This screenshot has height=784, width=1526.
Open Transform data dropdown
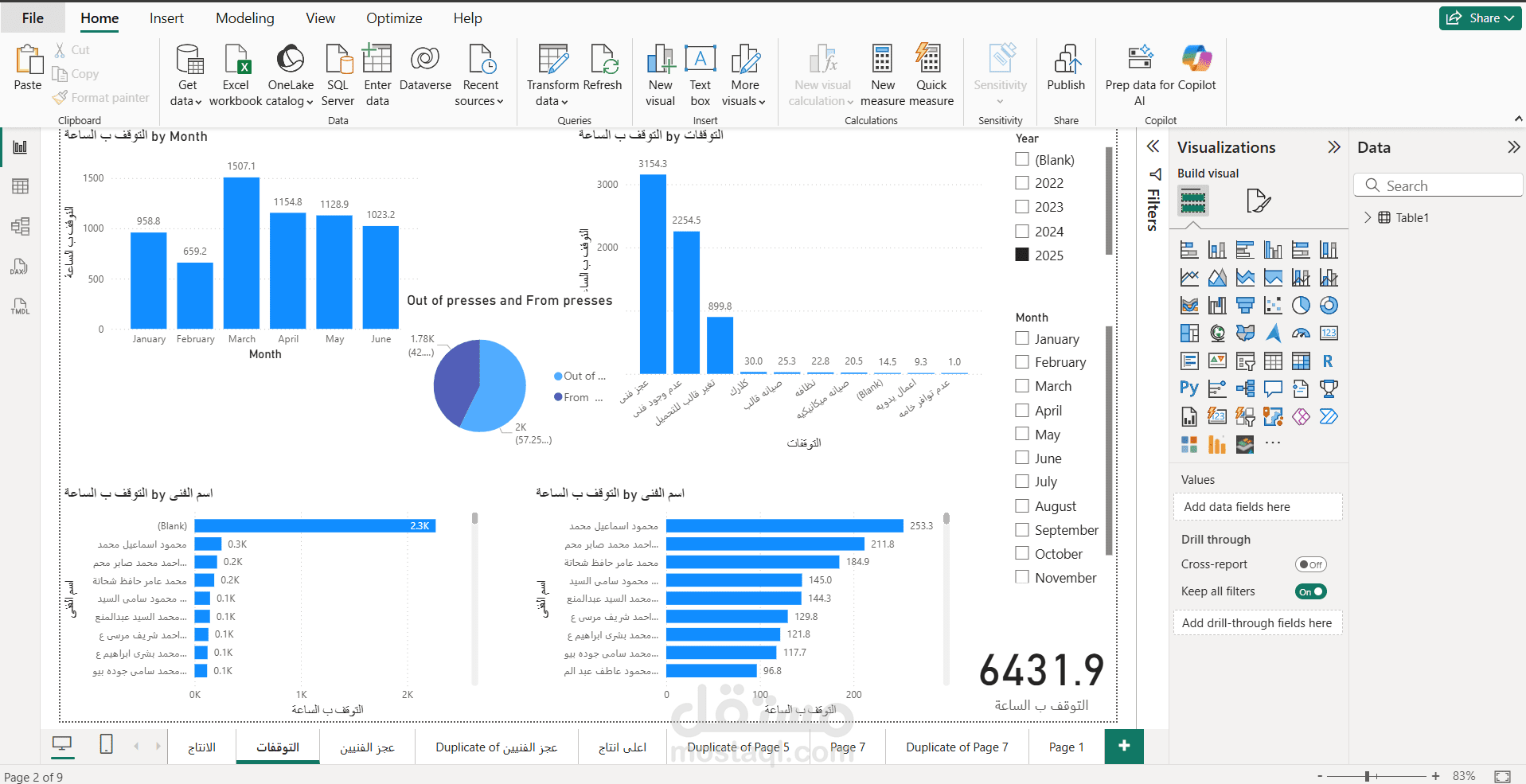coord(552,93)
